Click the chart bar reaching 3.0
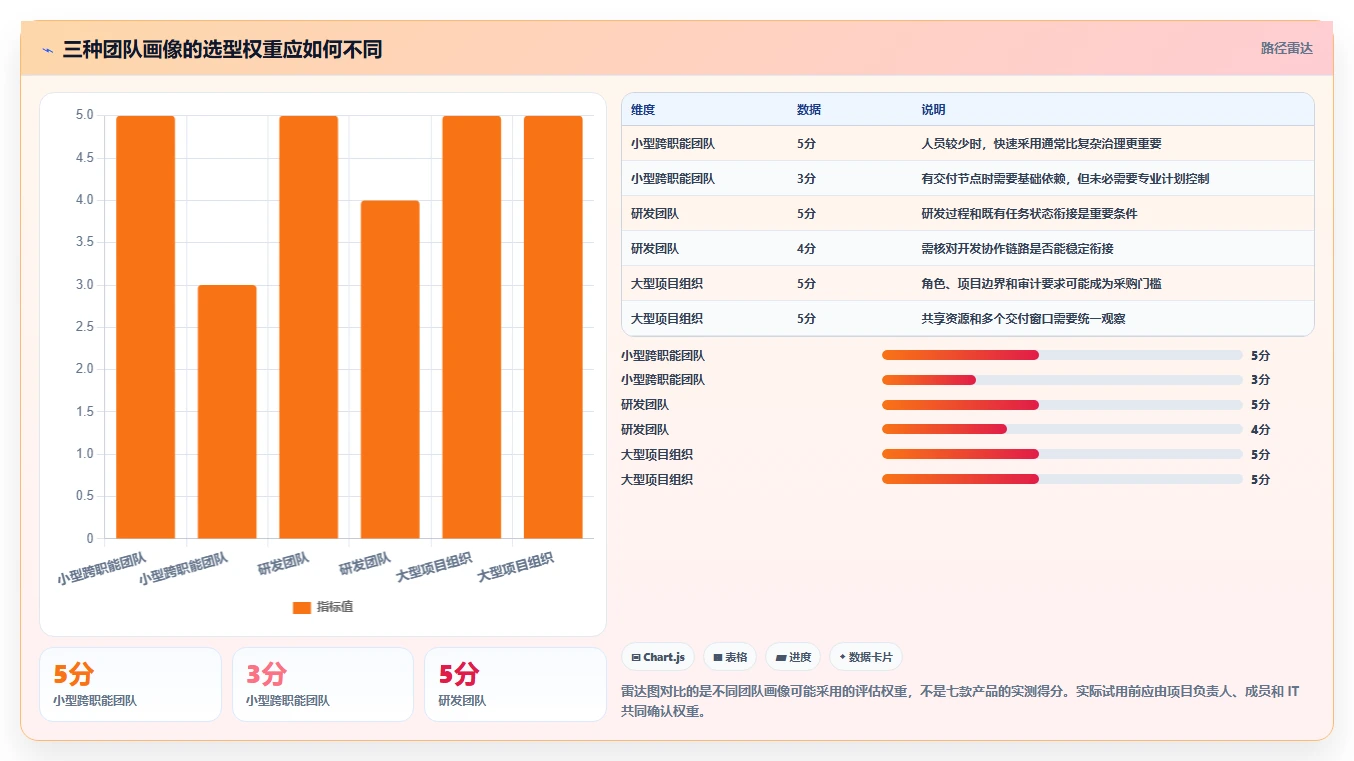The image size is (1354, 761). click(227, 412)
